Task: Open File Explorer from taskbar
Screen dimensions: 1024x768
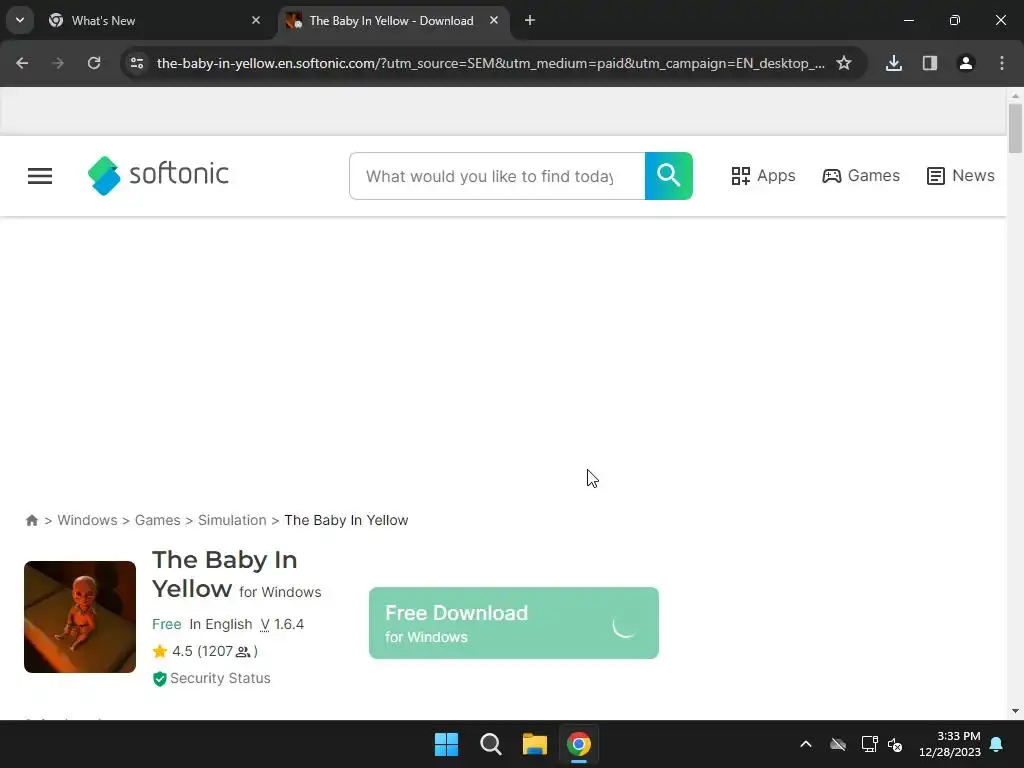Action: point(535,744)
